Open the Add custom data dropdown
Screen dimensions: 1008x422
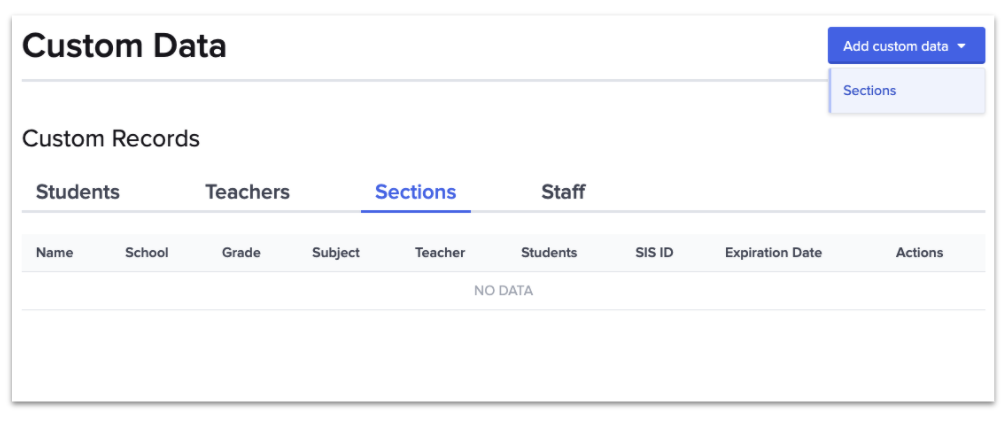tap(895, 46)
